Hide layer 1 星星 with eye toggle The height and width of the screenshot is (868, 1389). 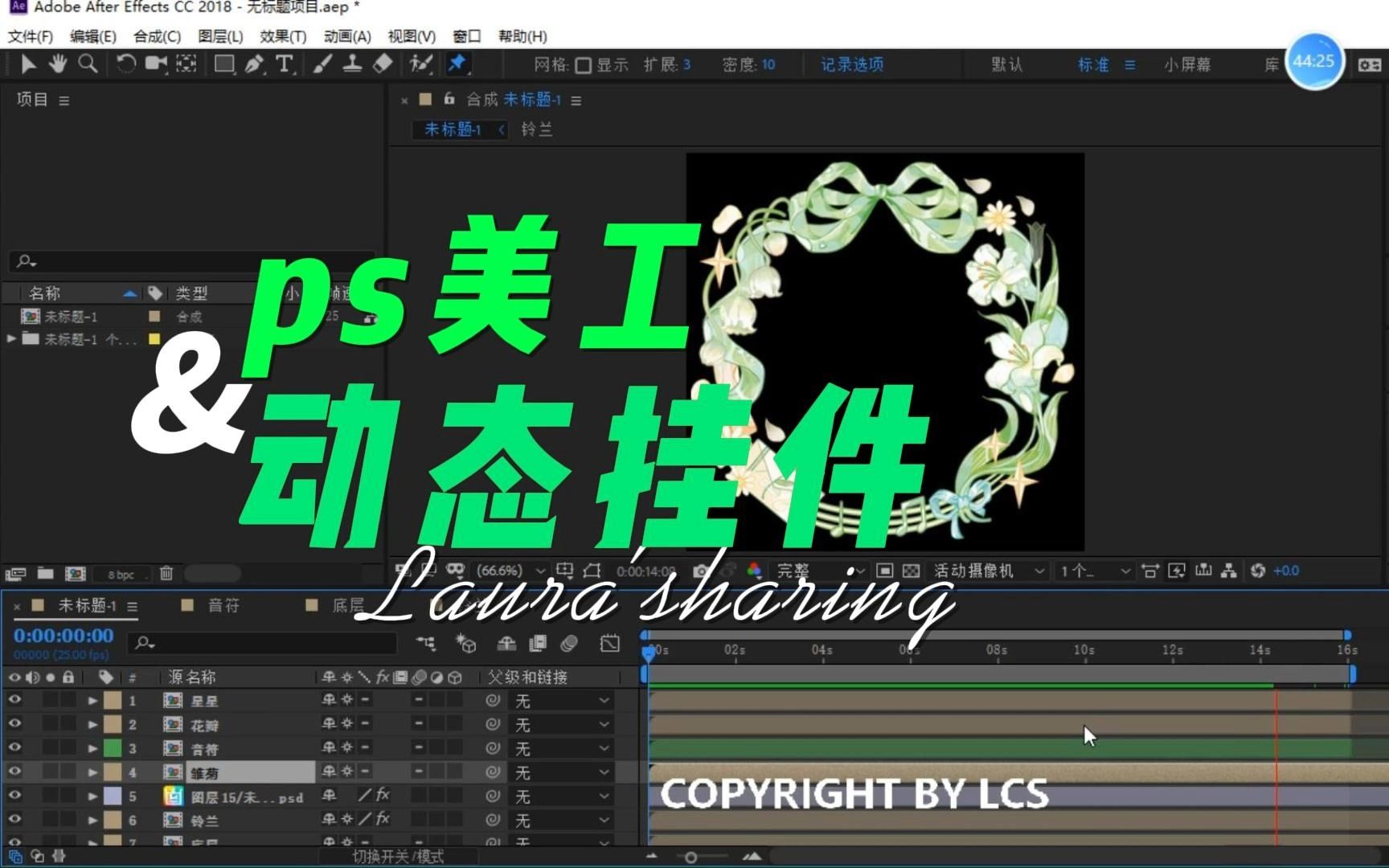[14, 700]
